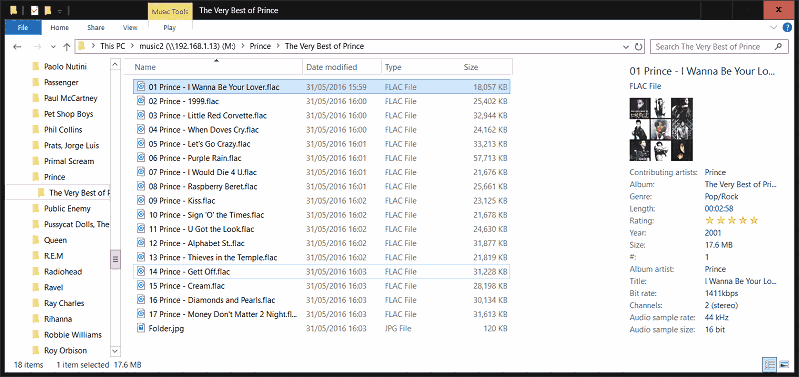The image size is (799, 377).
Task: Click Prince in the address breadcrumb
Action: [260, 46]
